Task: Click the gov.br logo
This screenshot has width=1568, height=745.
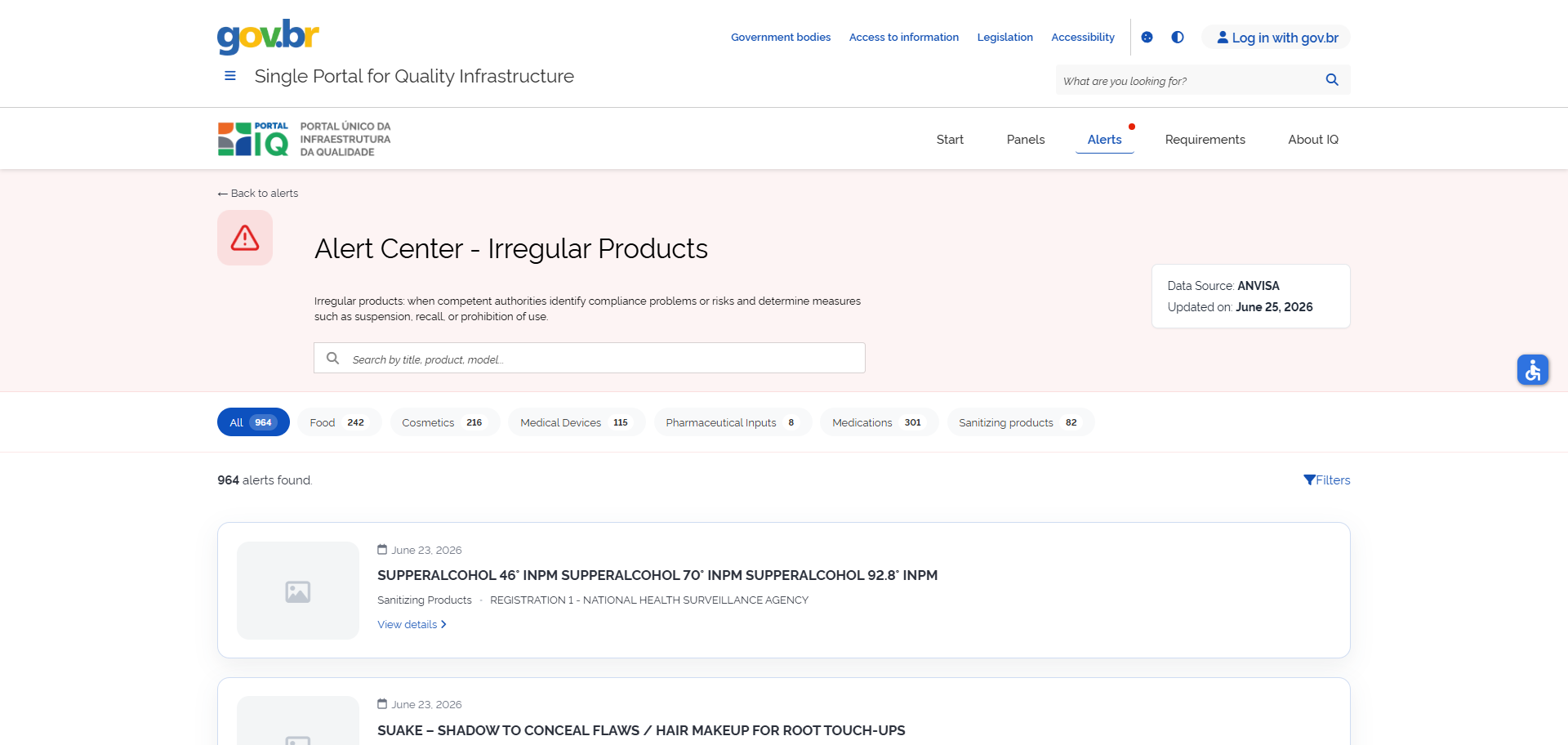Action: (268, 37)
